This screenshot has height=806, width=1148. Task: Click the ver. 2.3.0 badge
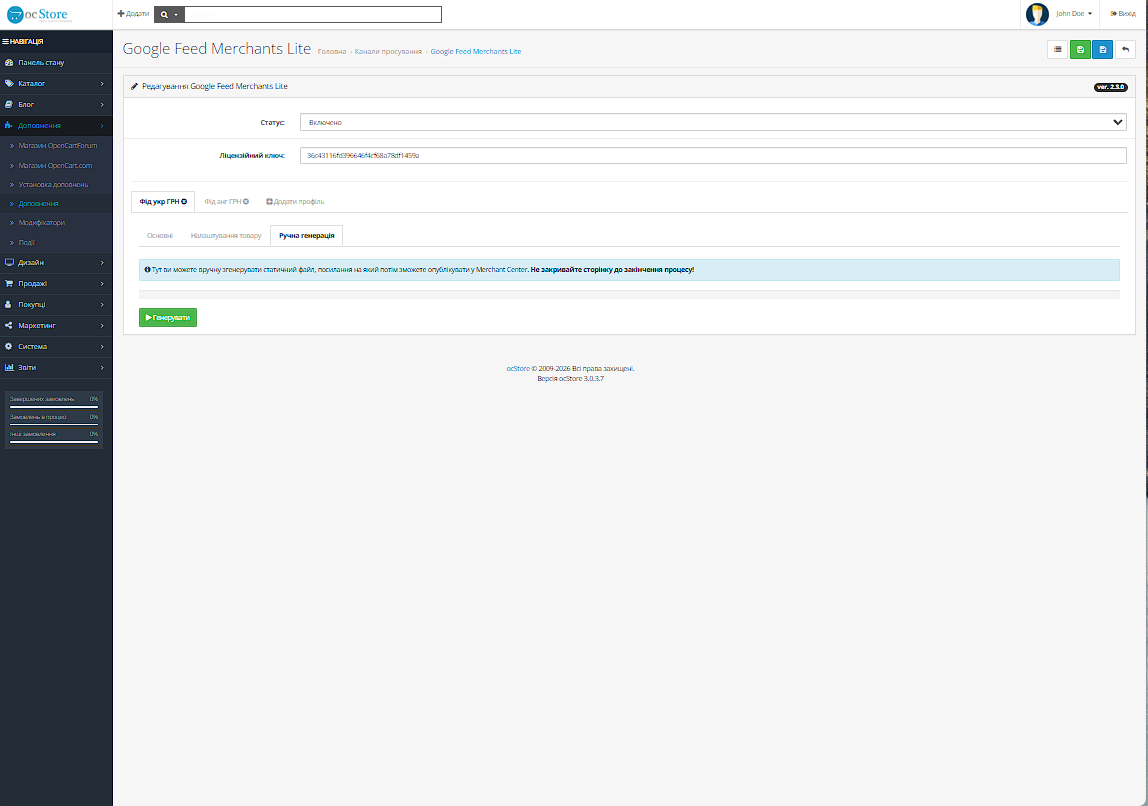tap(1111, 87)
